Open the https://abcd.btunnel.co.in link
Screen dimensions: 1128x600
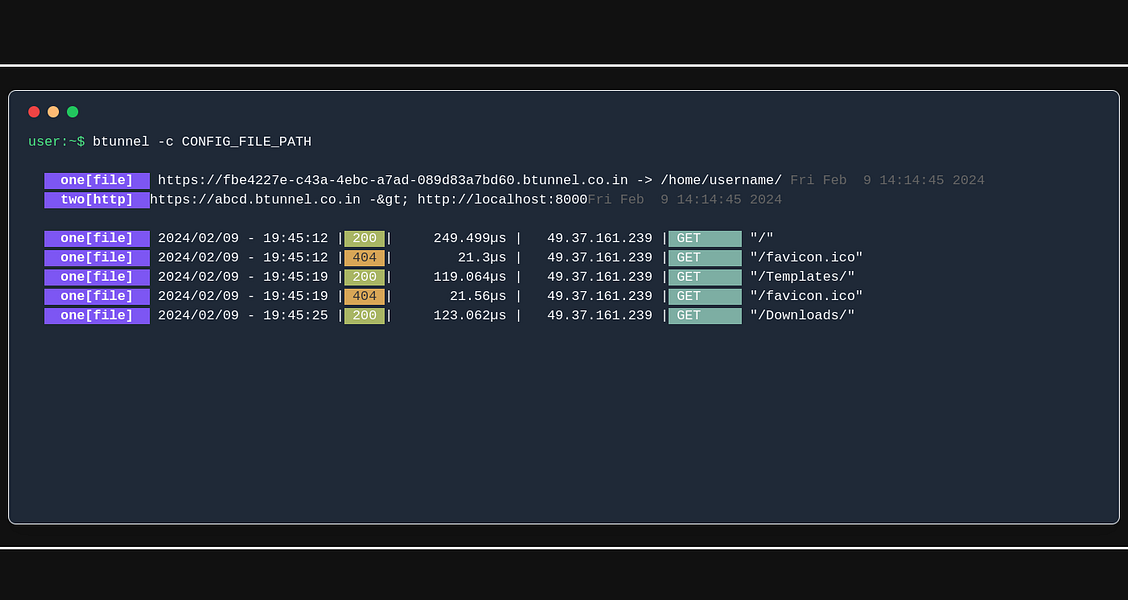pyautogui.click(x=255, y=200)
